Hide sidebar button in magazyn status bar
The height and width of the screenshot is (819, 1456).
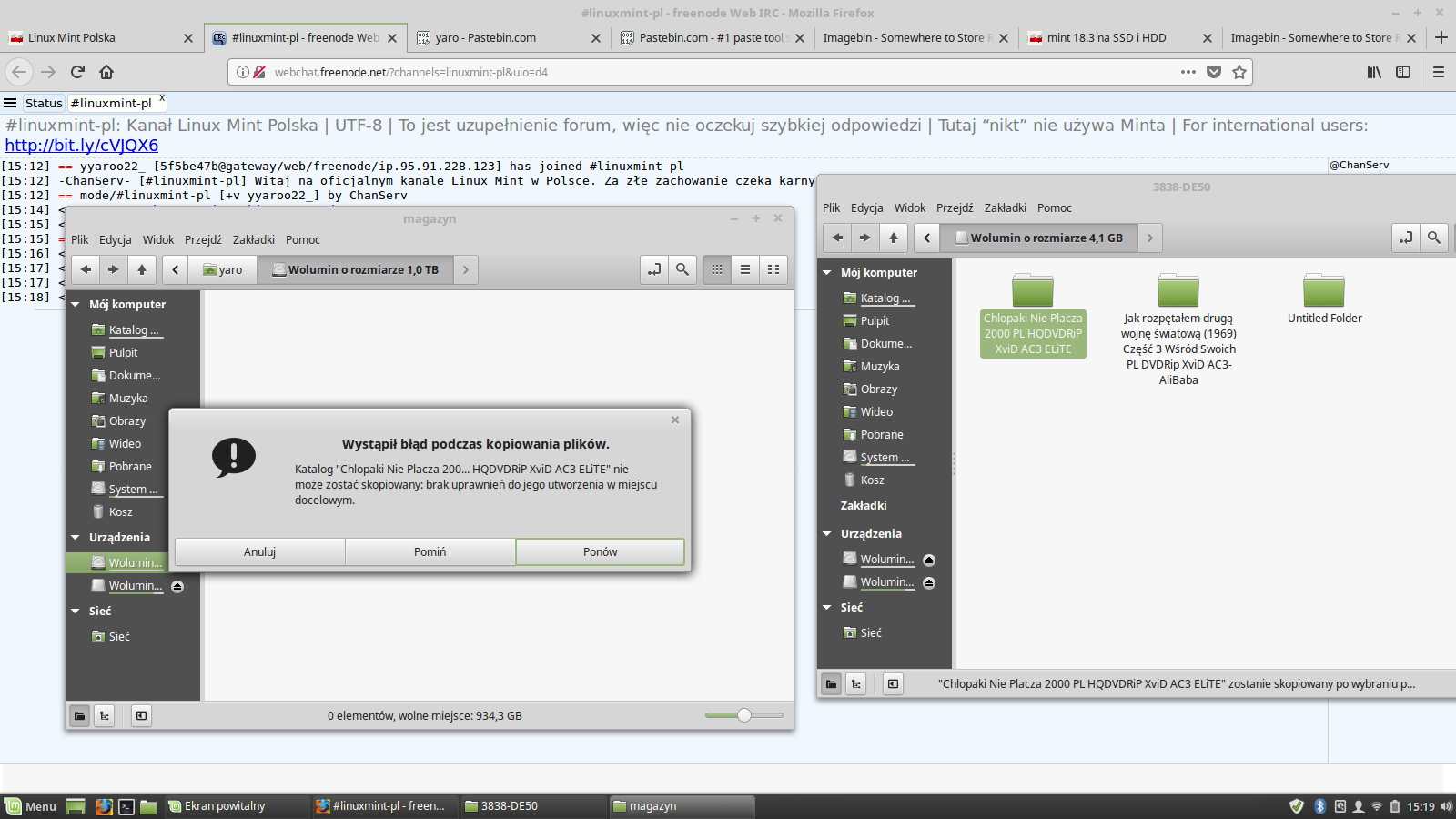tap(141, 716)
